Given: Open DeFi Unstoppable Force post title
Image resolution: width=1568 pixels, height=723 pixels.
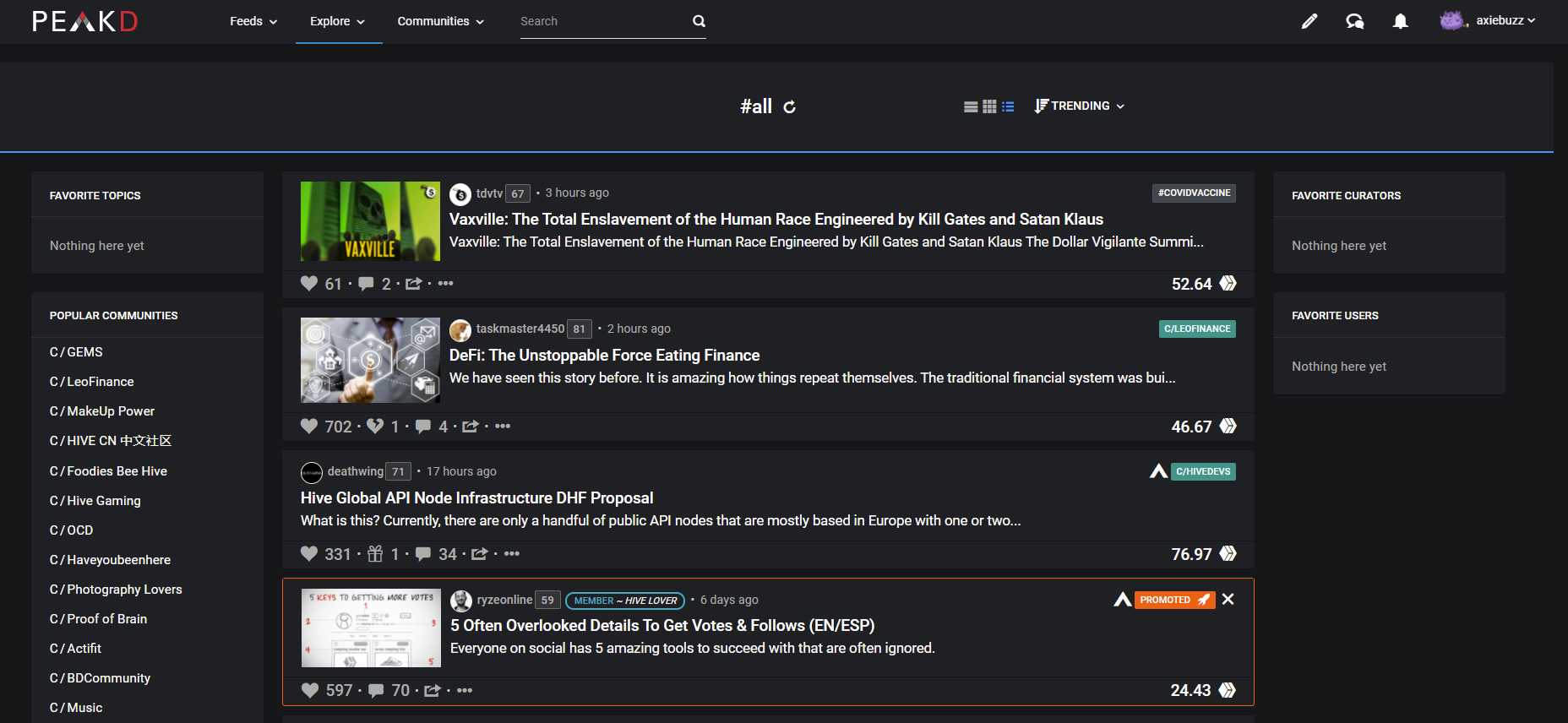Looking at the screenshot, I should click(x=604, y=355).
